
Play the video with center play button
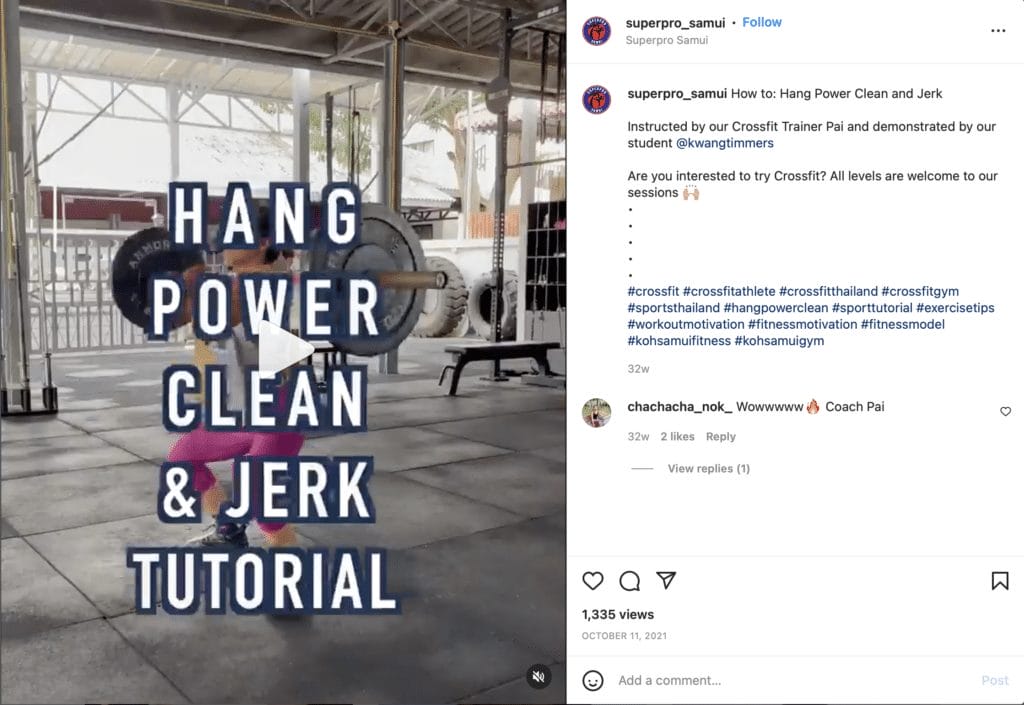pos(284,349)
